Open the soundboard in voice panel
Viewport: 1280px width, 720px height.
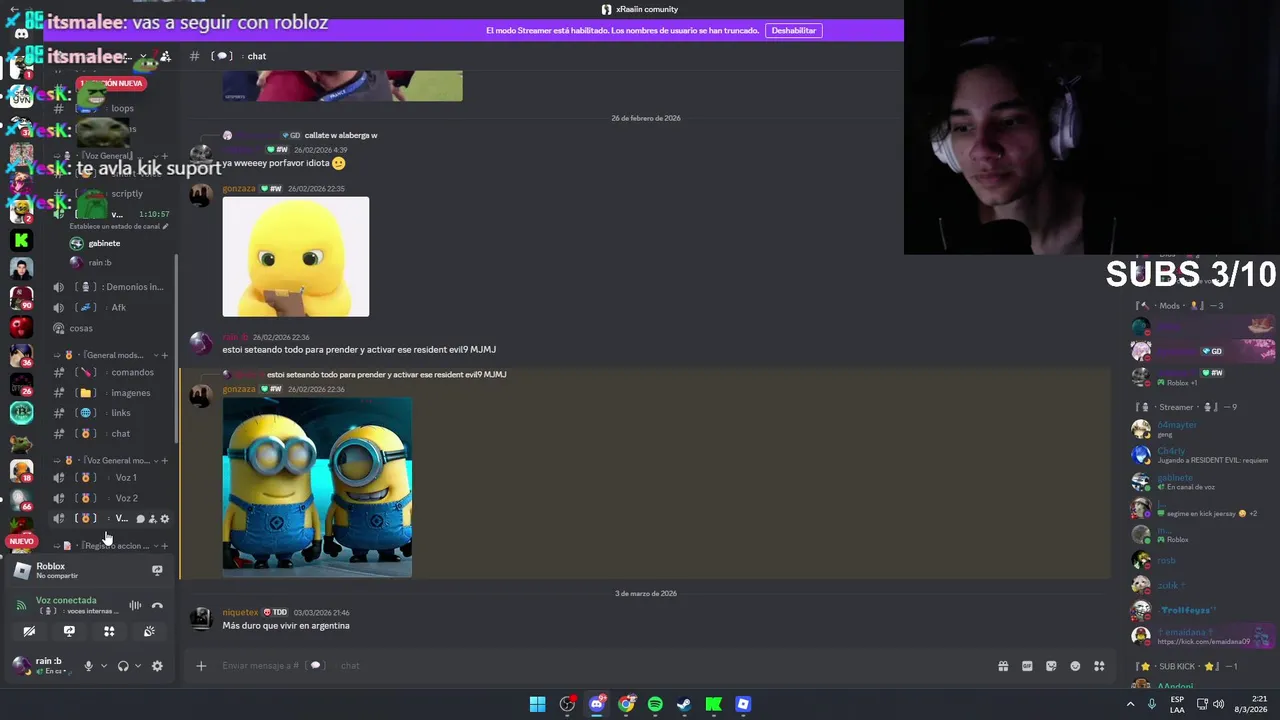[x=149, y=632]
